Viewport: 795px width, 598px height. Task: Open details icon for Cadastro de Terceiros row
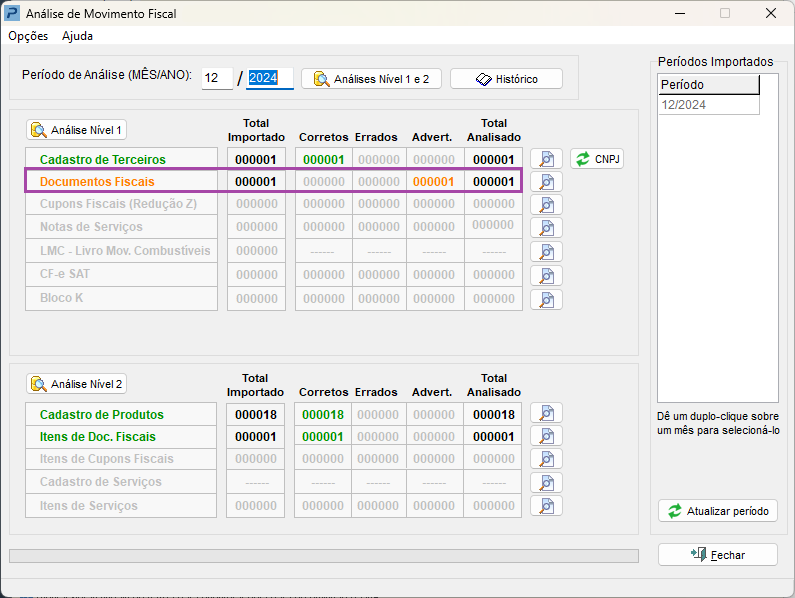[546, 159]
